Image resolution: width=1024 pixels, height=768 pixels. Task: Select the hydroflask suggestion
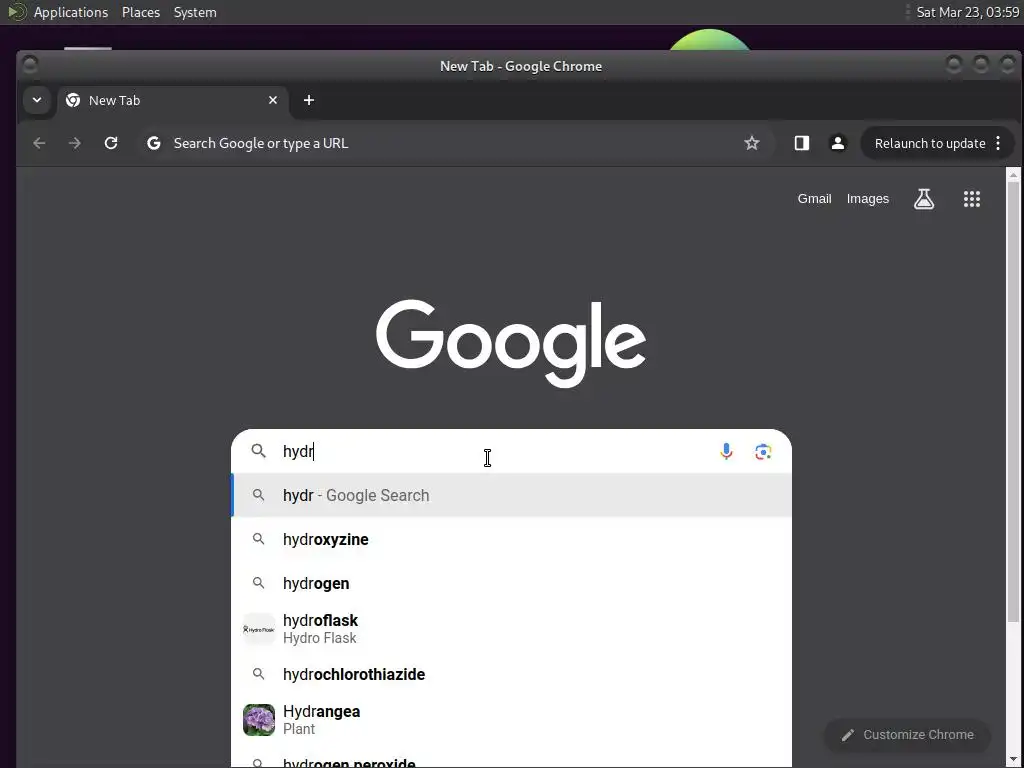point(511,629)
